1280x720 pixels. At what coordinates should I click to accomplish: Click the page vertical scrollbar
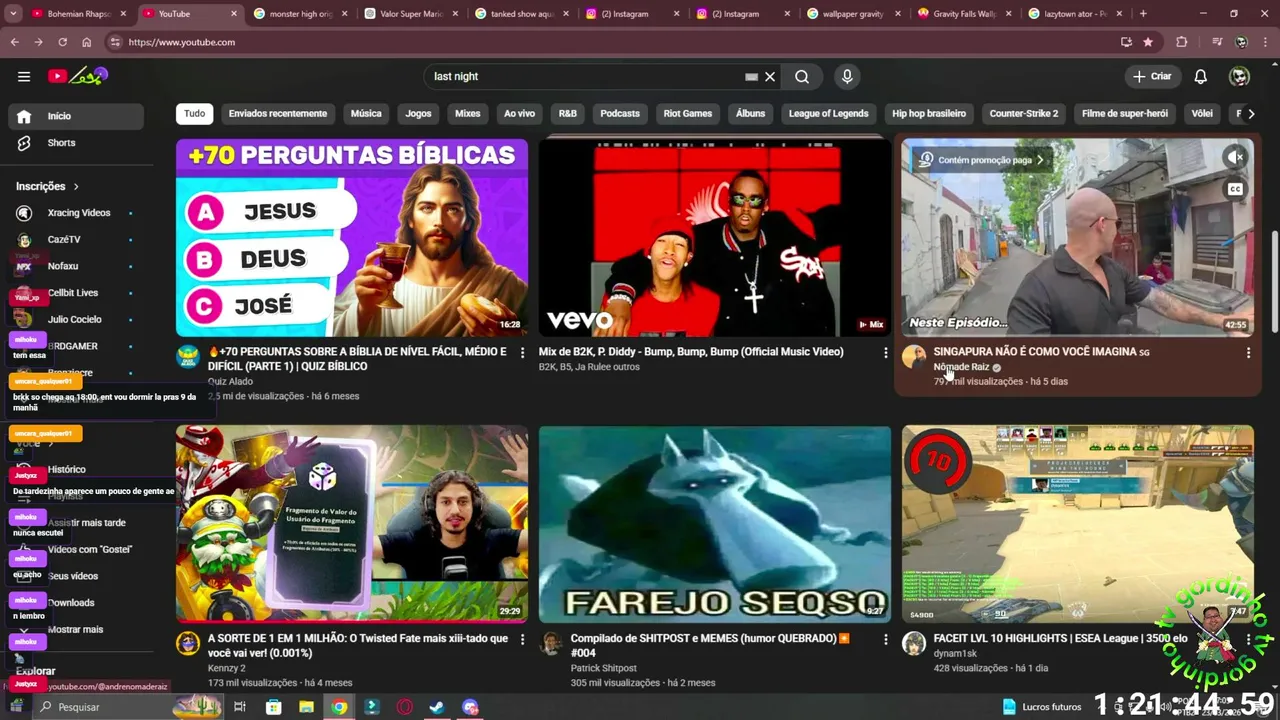[1273, 280]
